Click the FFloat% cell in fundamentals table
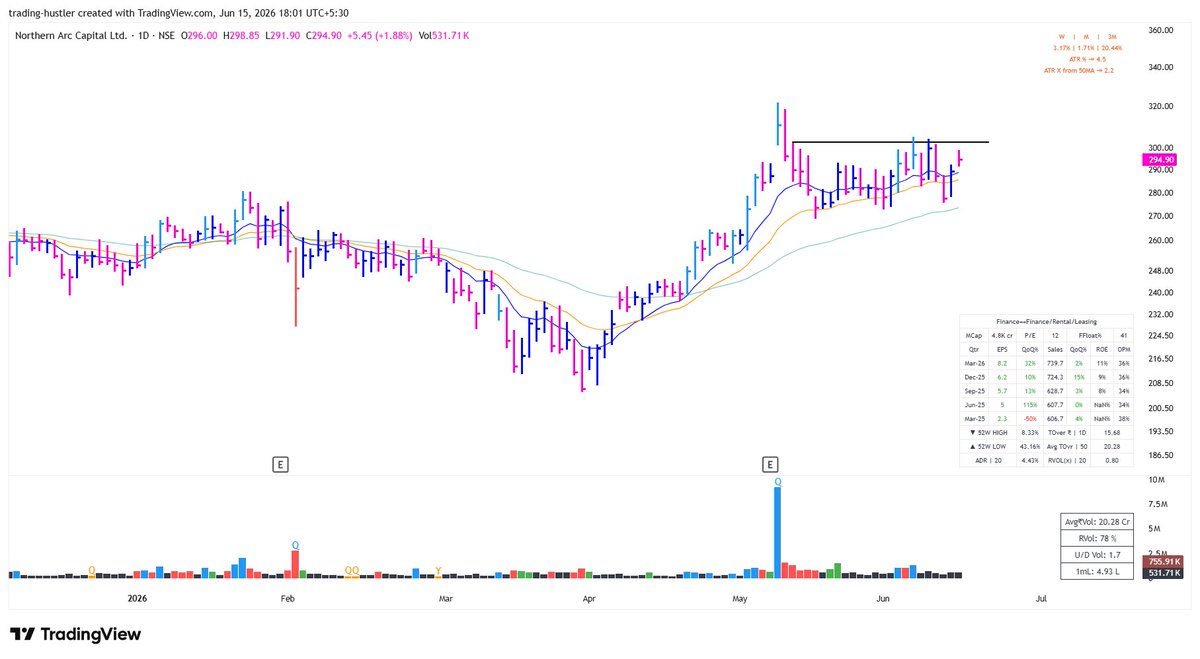This screenshot has width=1200, height=659. [1090, 335]
